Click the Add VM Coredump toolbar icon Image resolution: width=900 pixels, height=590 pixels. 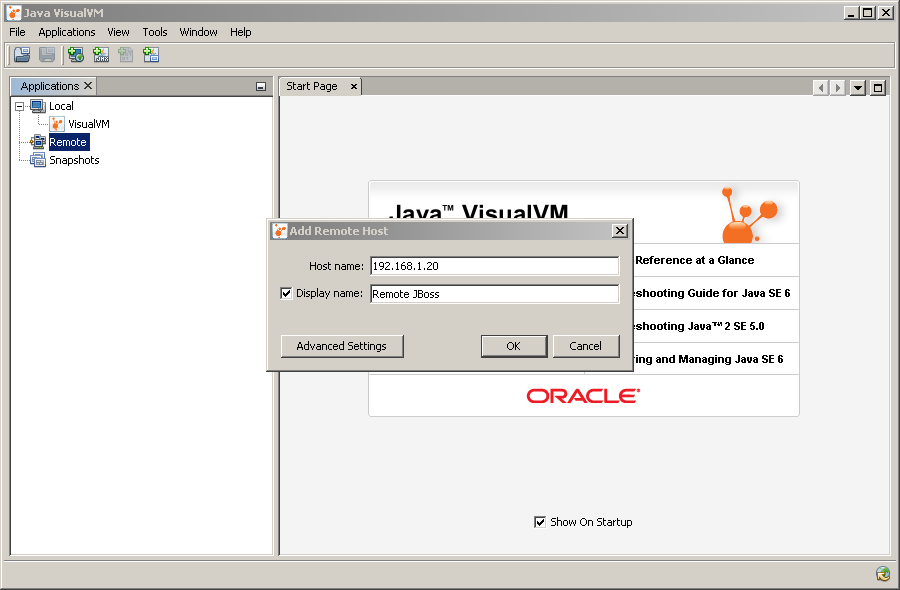coord(151,55)
